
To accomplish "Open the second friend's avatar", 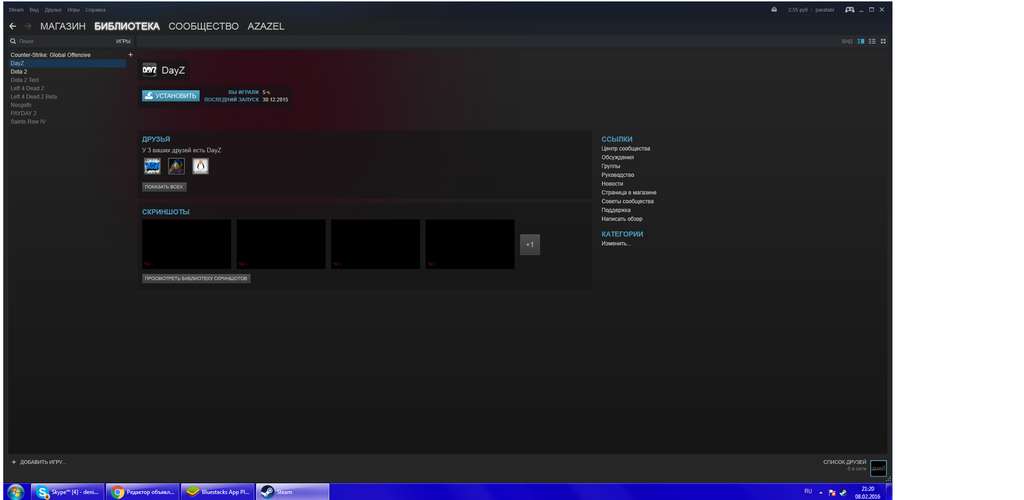I will [x=176, y=166].
